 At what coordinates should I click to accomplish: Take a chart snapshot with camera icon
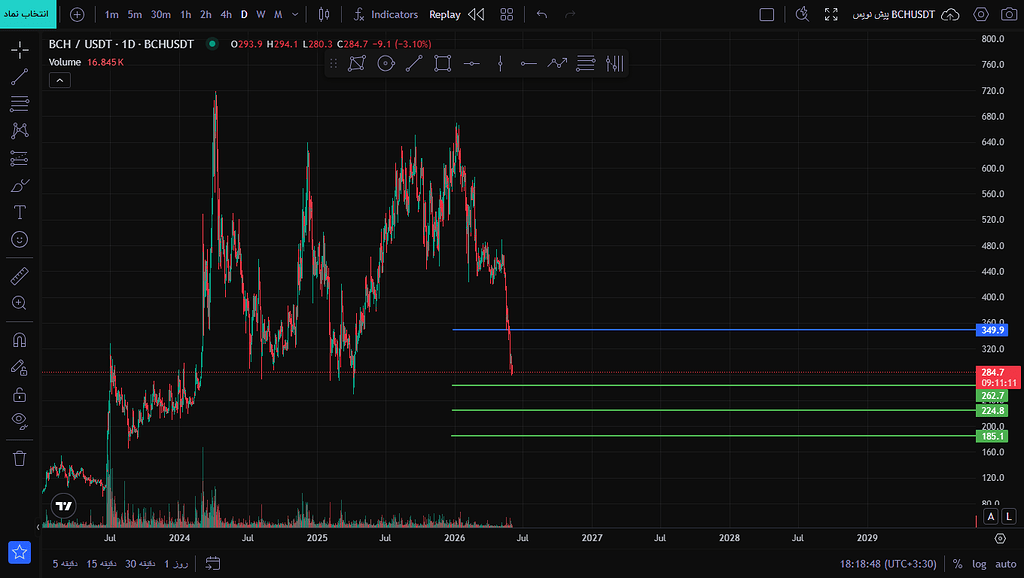[x=1009, y=14]
